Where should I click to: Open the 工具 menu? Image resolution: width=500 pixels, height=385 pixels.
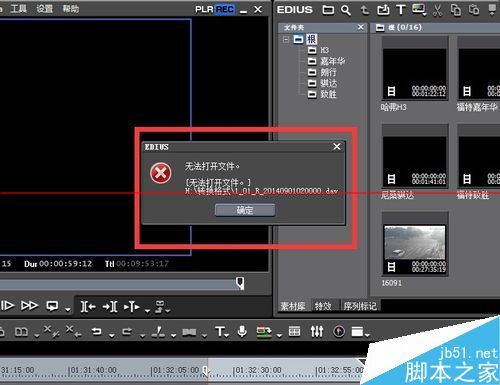[x=19, y=8]
